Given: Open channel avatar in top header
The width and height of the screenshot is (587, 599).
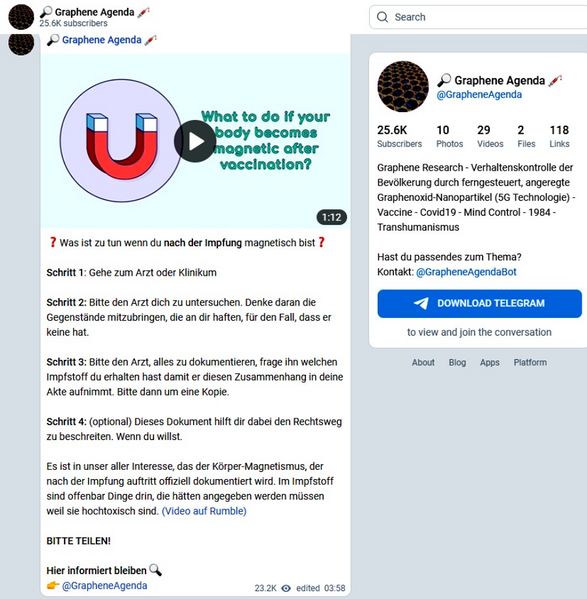Looking at the screenshot, I should point(21,17).
